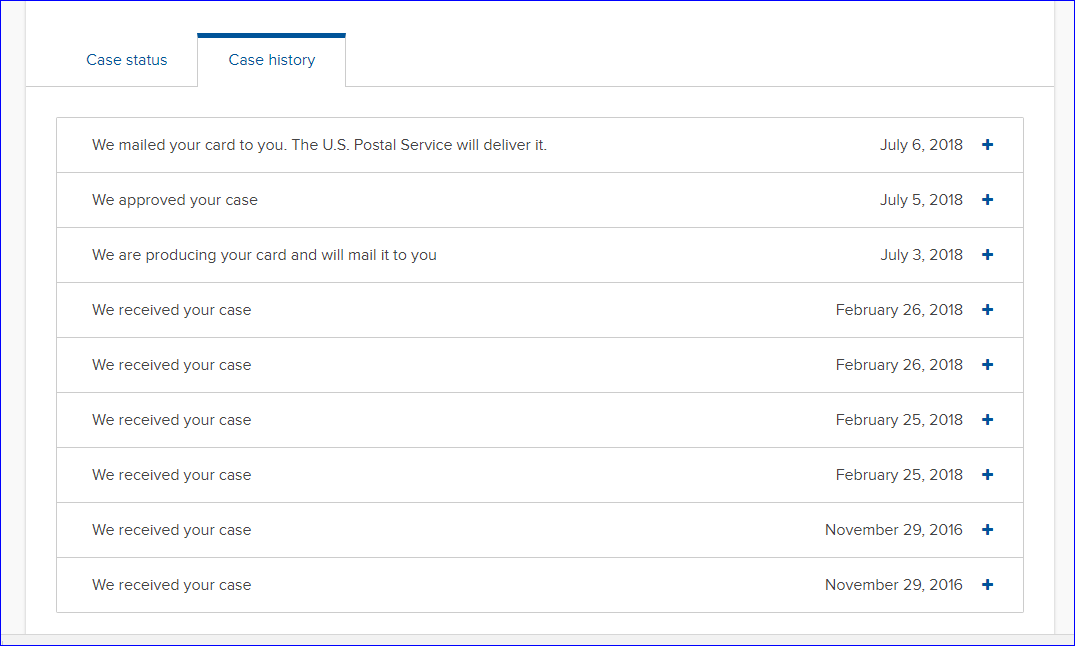The height and width of the screenshot is (646, 1075).
Task: Expand the upper February 25, 2018 plus icon
Action: [987, 419]
